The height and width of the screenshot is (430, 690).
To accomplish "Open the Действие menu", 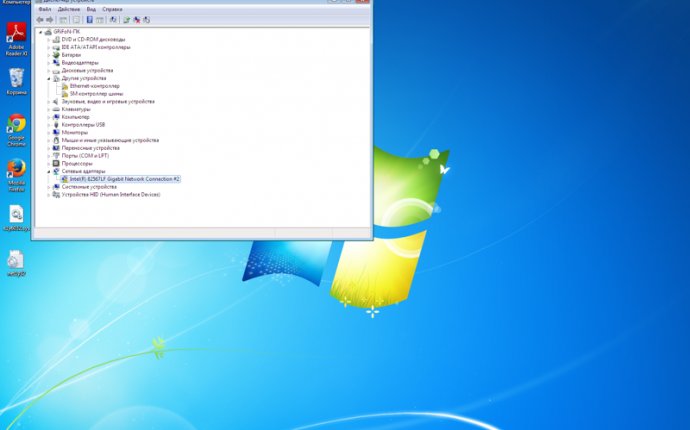I will 69,9.
